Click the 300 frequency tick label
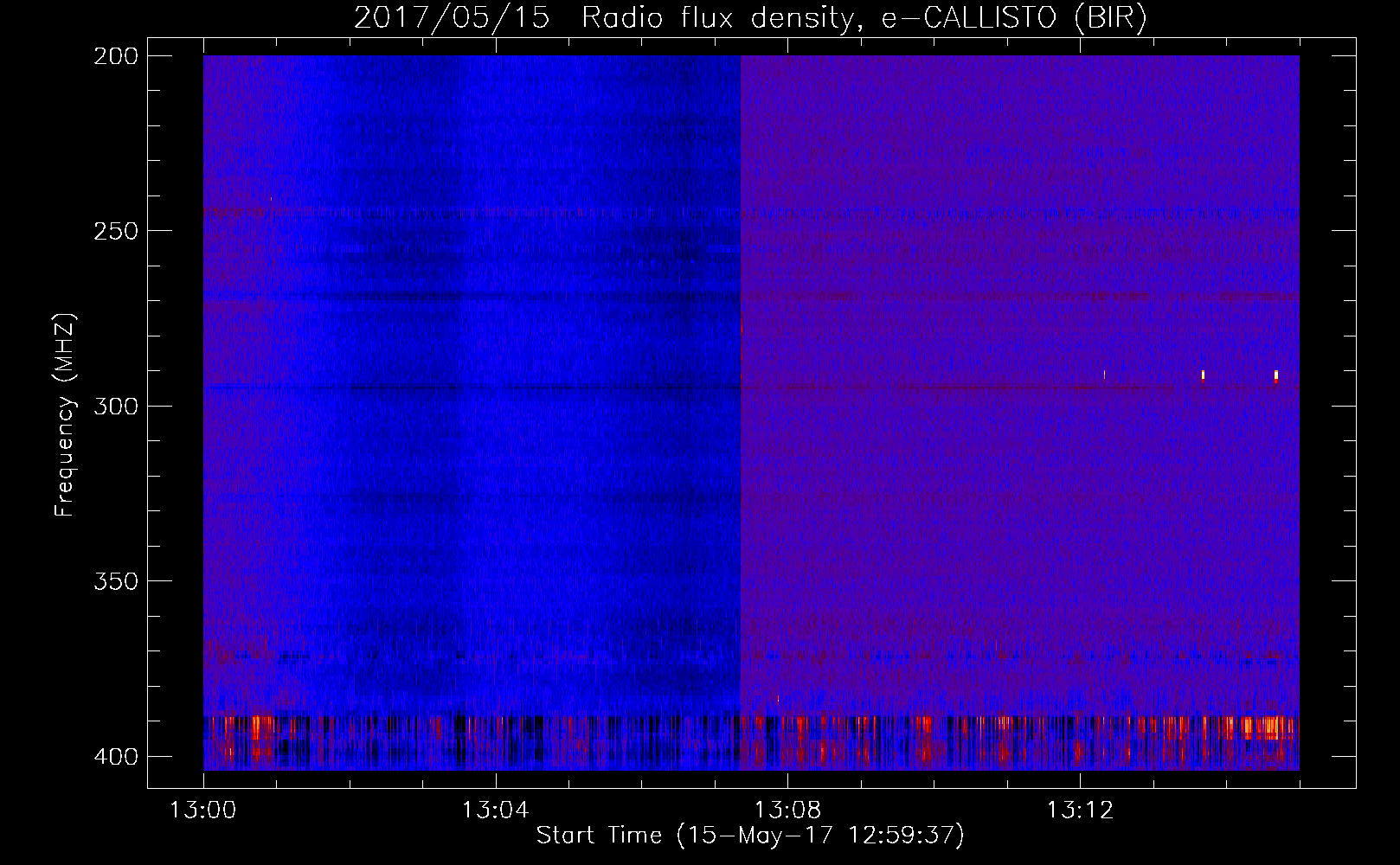Image resolution: width=1400 pixels, height=865 pixels. [116, 407]
